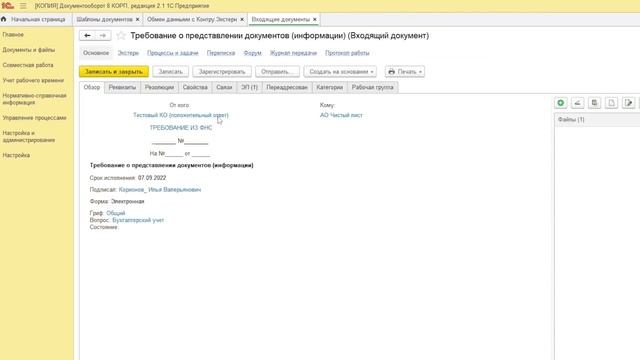This screenshot has width=640, height=360.
Task: Click the Срок исполнения date 07.09.2022
Action: 152,178
